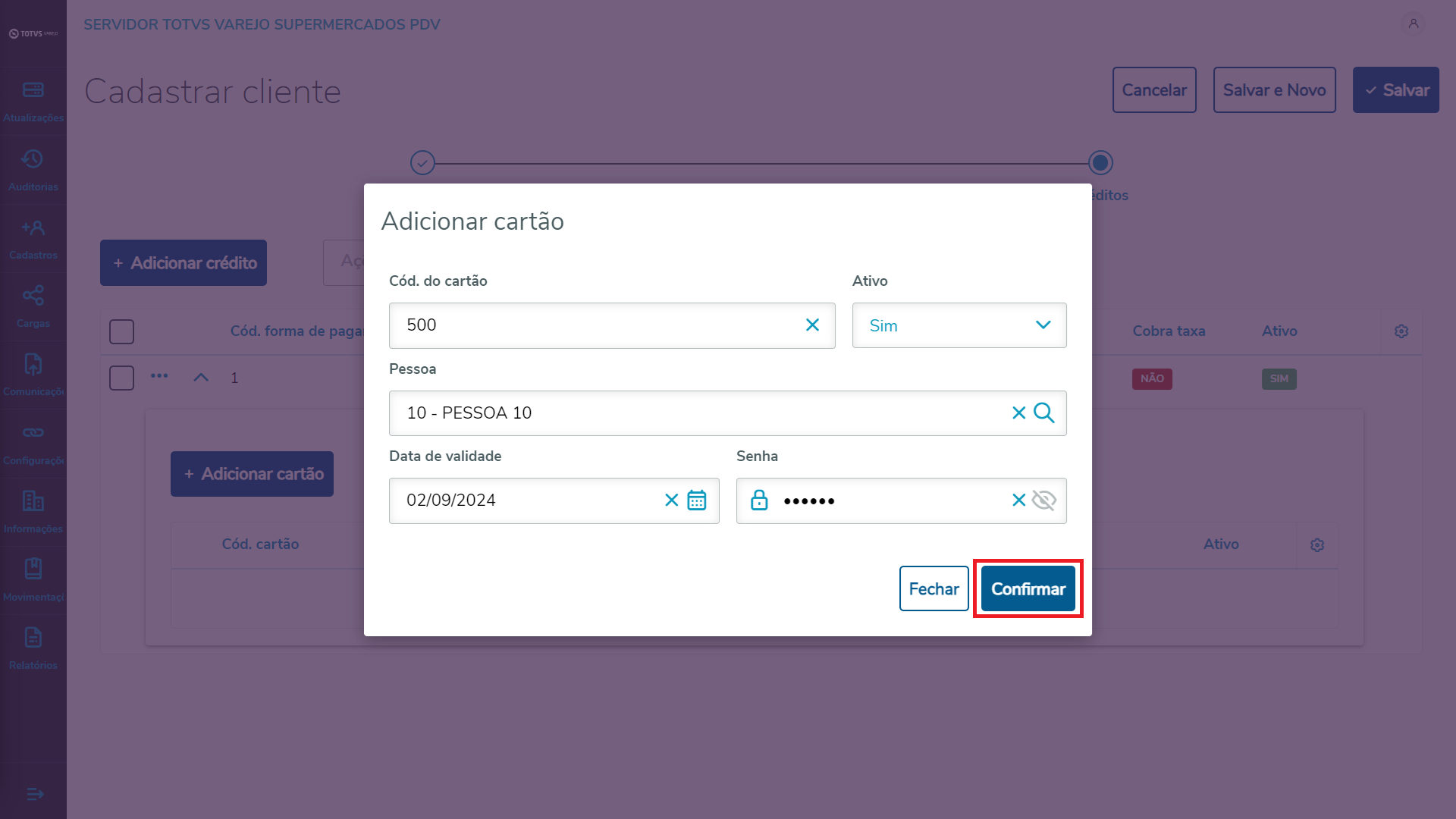Toggle password visibility eye icon

tap(1044, 500)
